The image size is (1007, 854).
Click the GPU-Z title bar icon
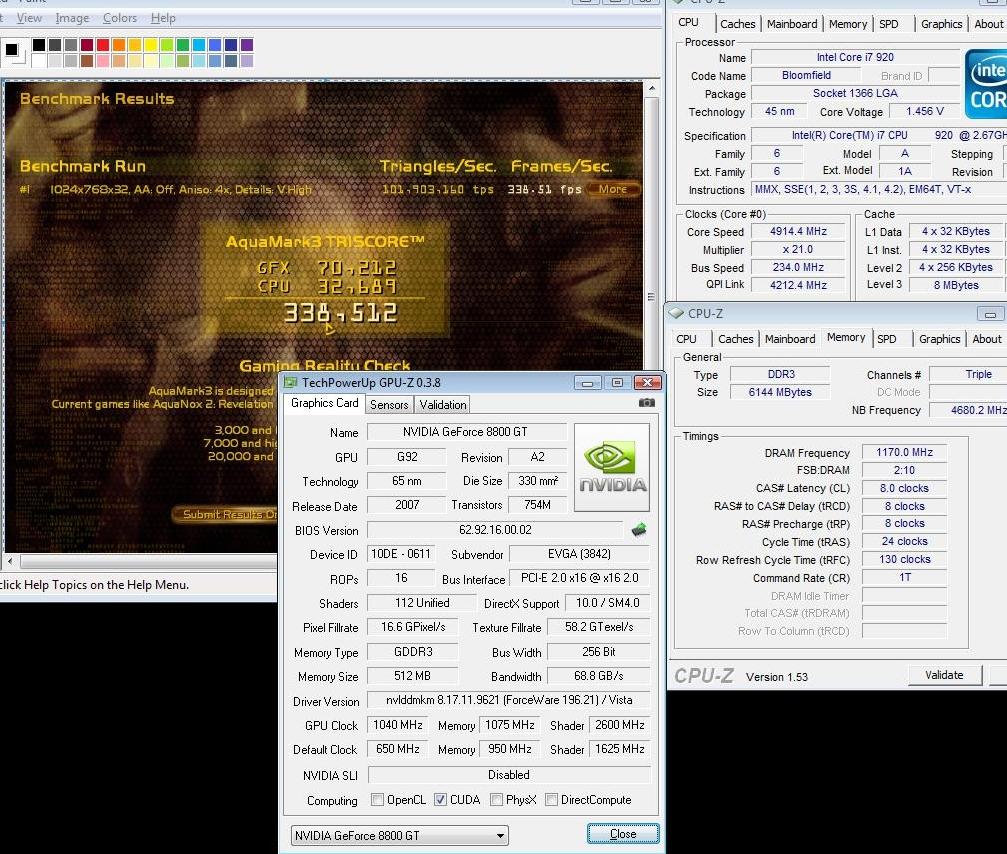coord(291,382)
